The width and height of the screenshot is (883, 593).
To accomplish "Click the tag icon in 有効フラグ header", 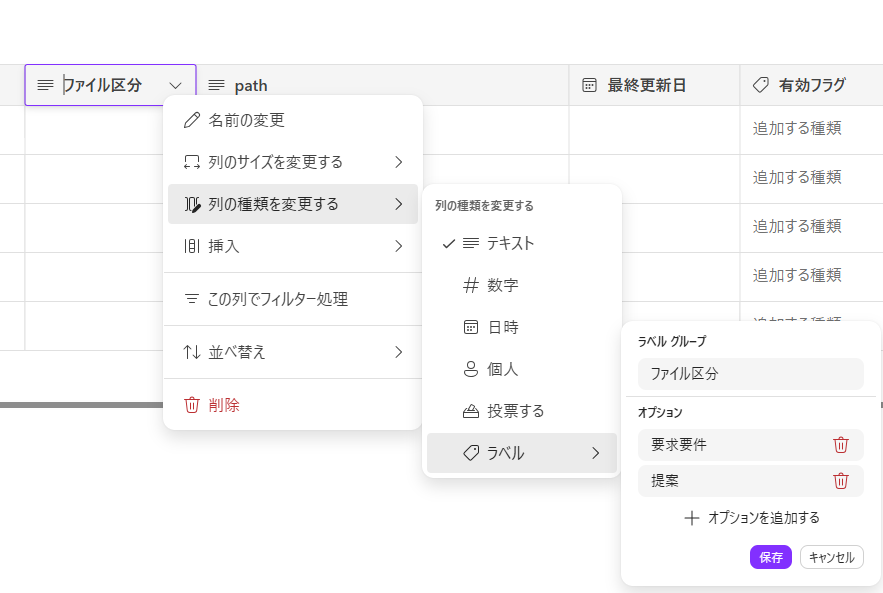I will click(x=761, y=85).
